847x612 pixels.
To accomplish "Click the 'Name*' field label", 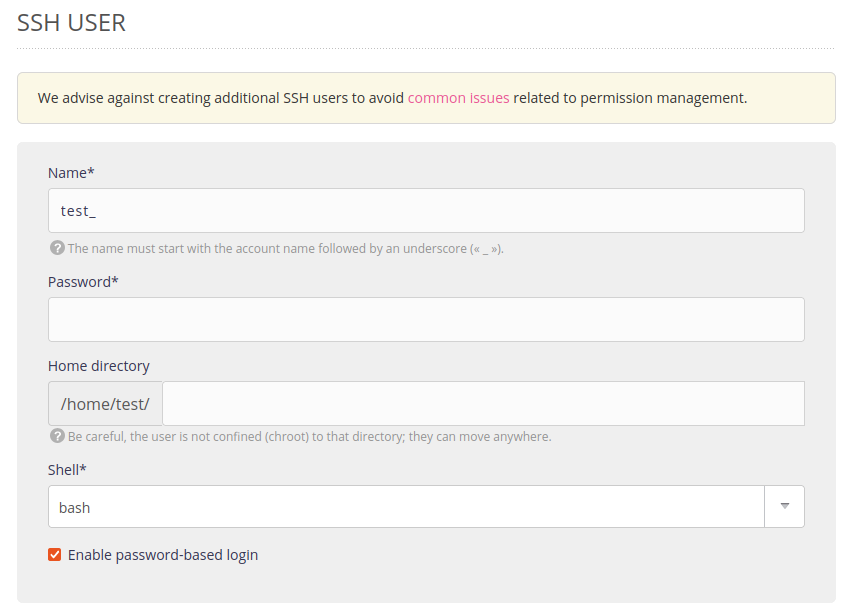I will (x=70, y=172).
